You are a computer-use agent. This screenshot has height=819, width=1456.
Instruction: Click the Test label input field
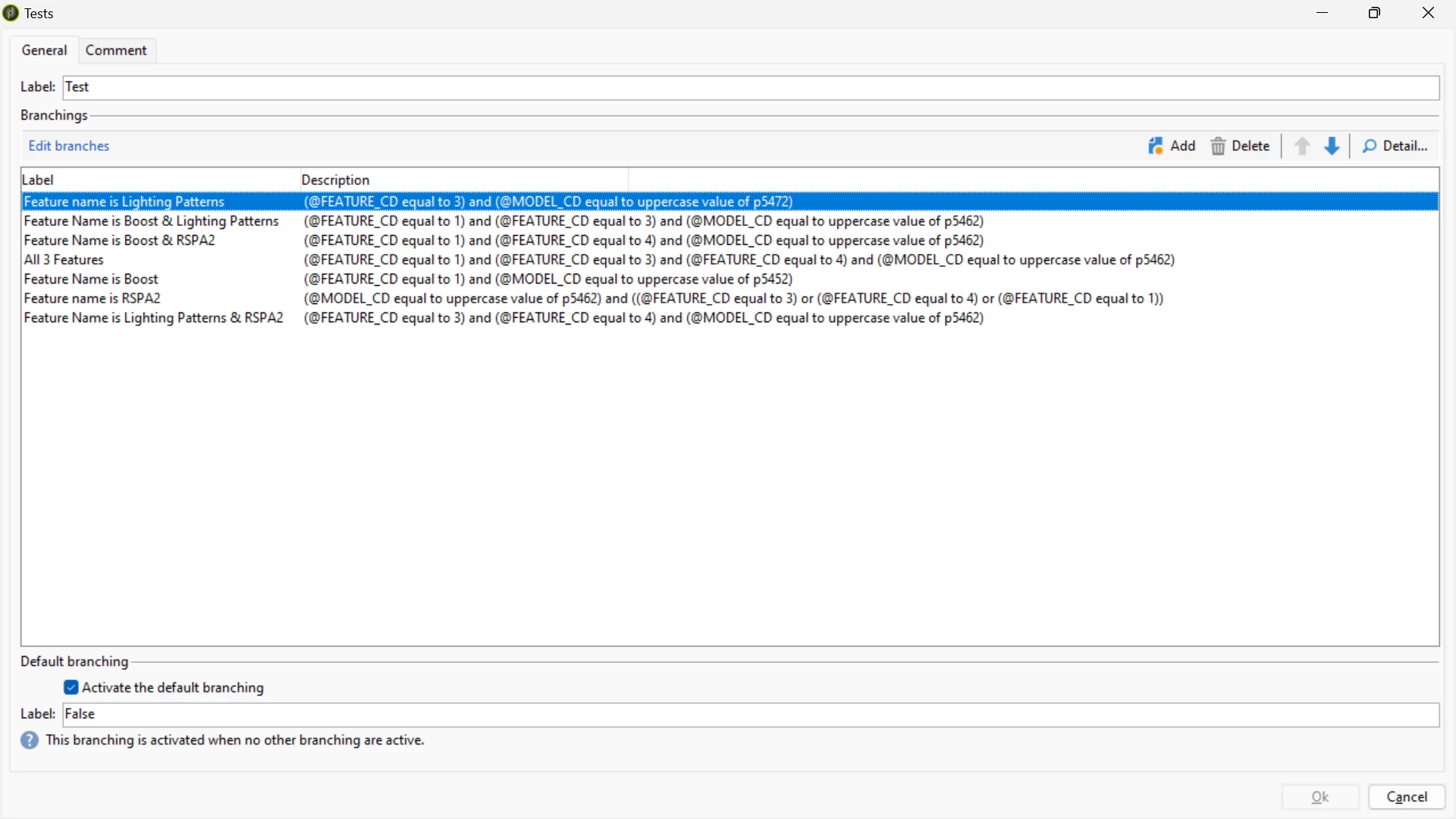tap(751, 87)
